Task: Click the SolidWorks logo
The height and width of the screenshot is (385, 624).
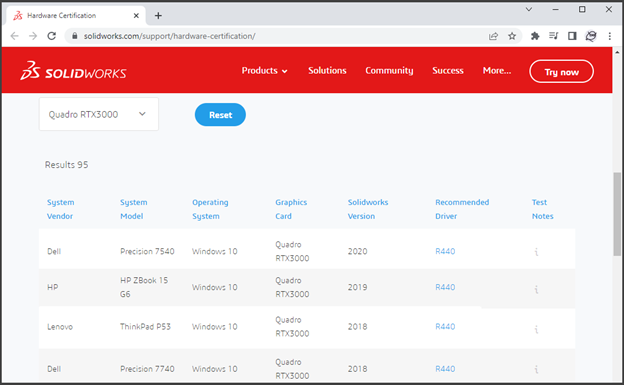Action: coord(74,71)
